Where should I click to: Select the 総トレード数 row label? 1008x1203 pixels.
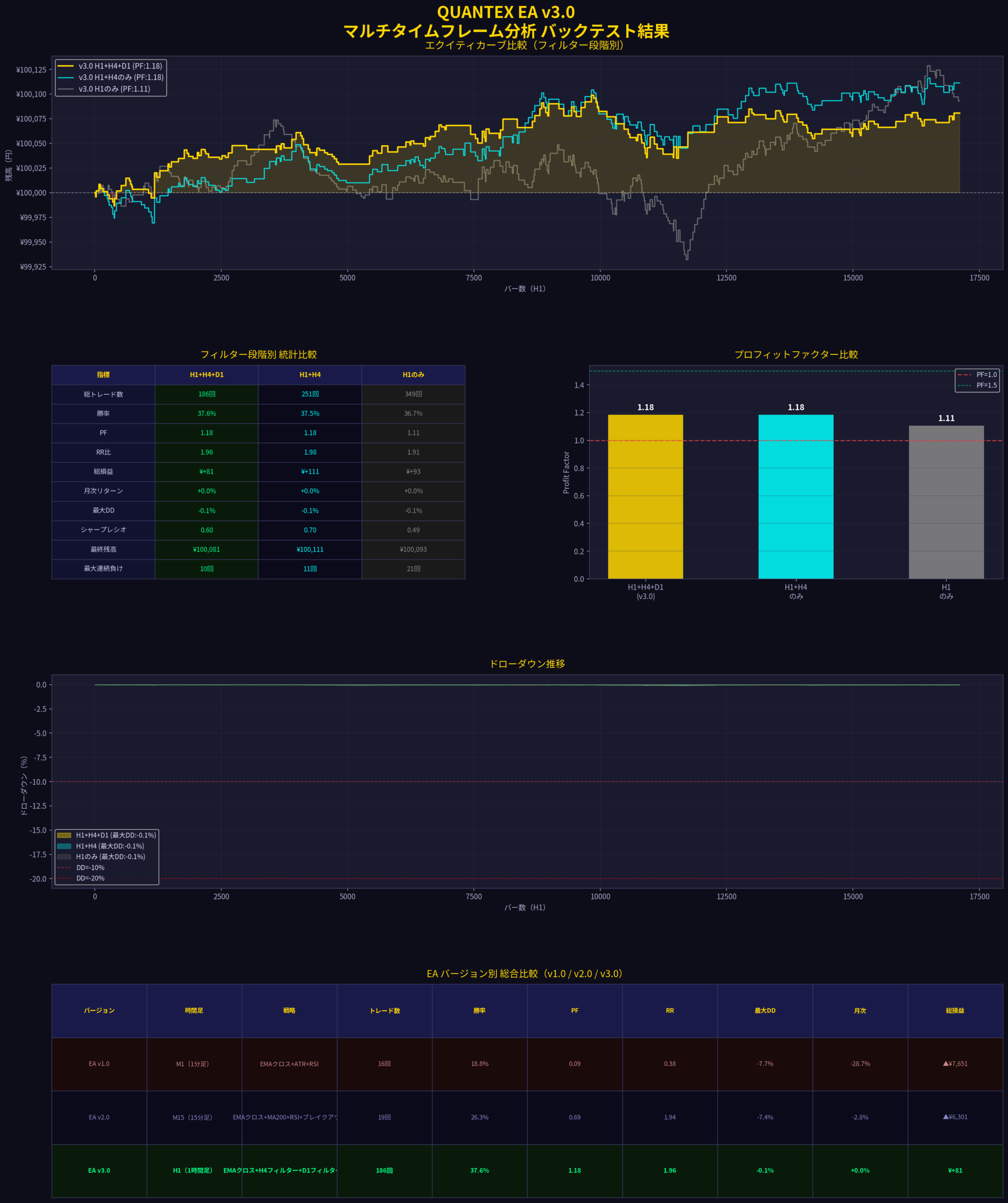103,394
